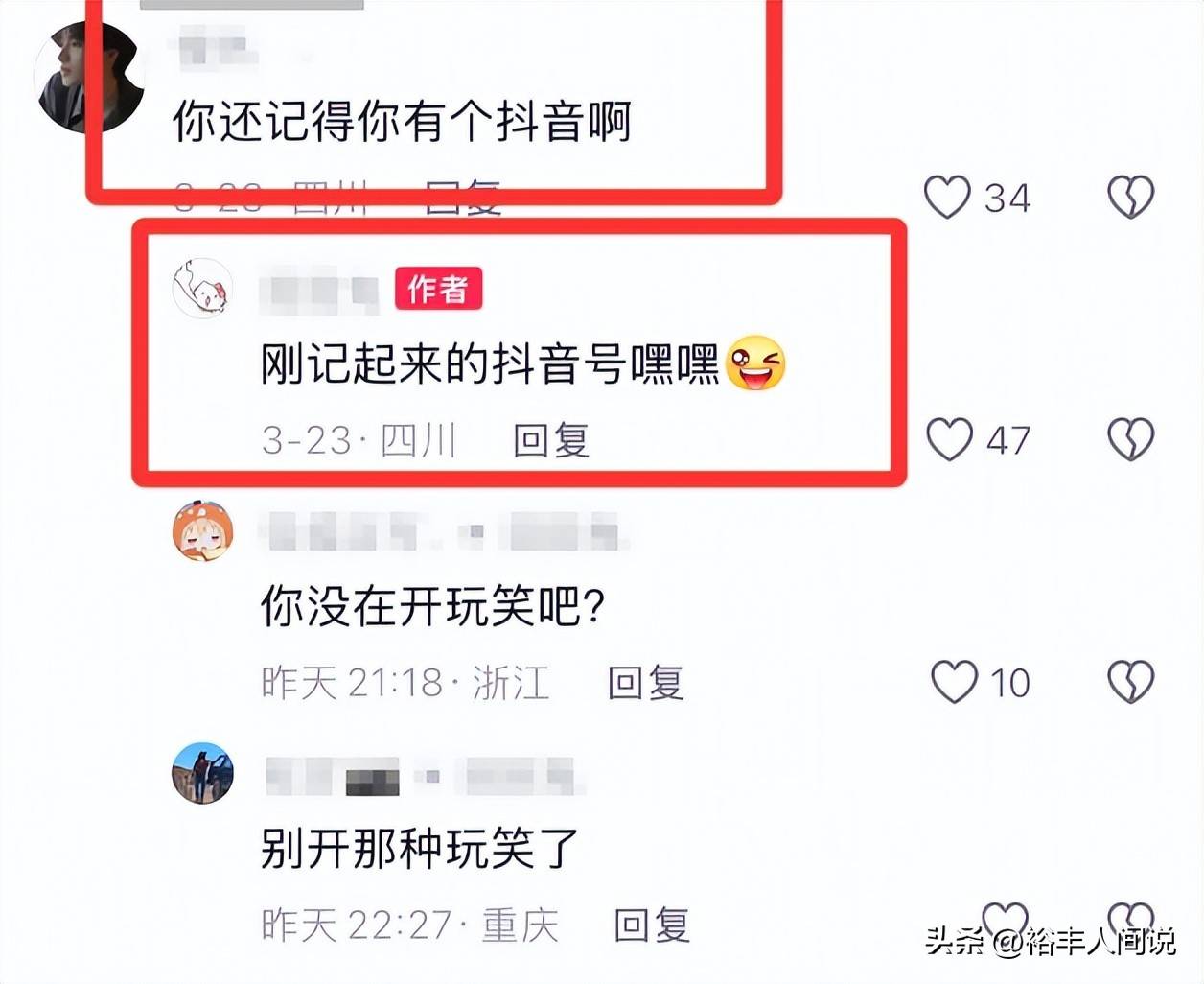Tap broken heart beside 47 likes
Viewport: 1204px width, 984px height.
(x=1130, y=439)
